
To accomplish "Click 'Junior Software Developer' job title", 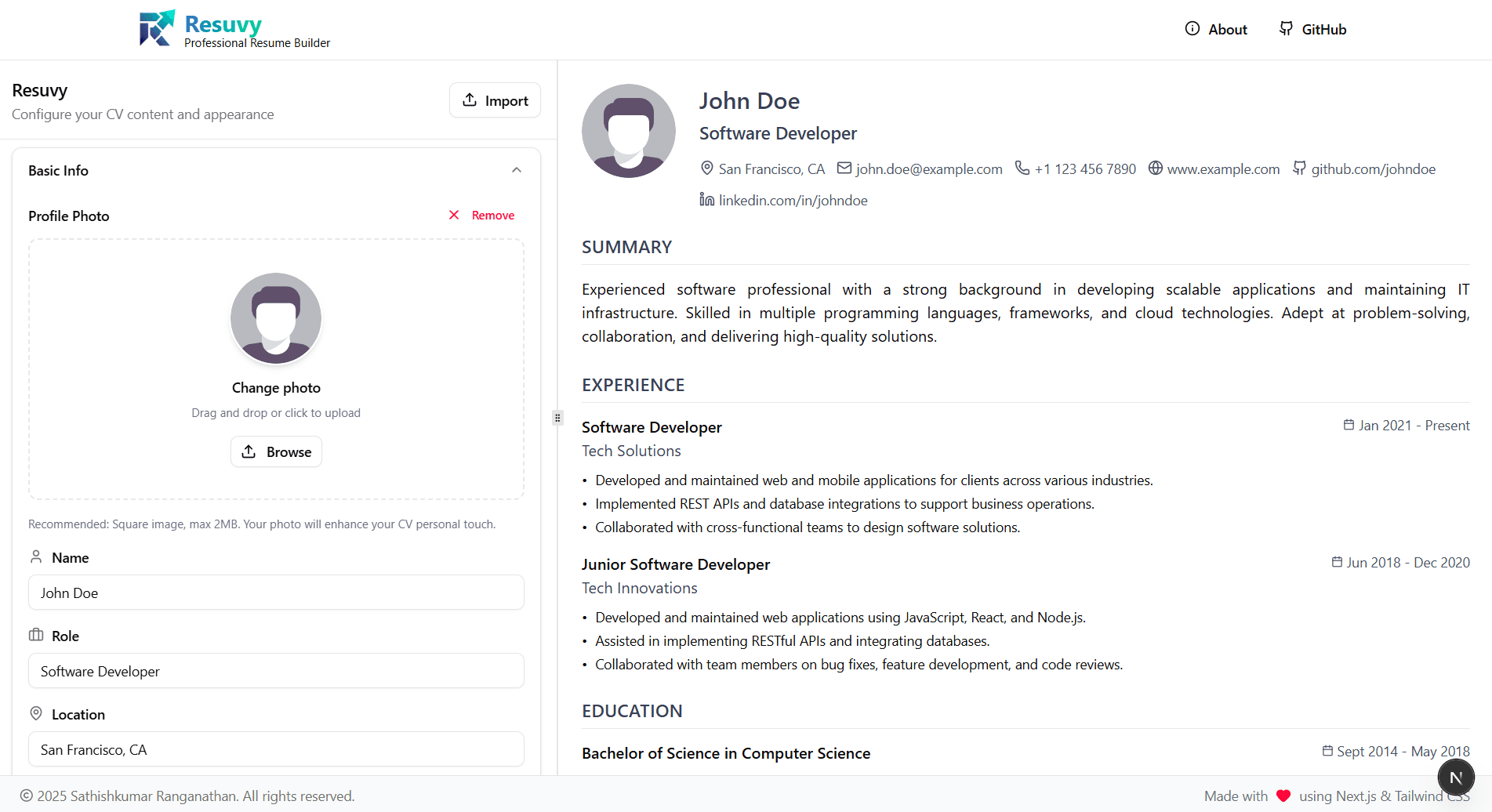I will (676, 564).
